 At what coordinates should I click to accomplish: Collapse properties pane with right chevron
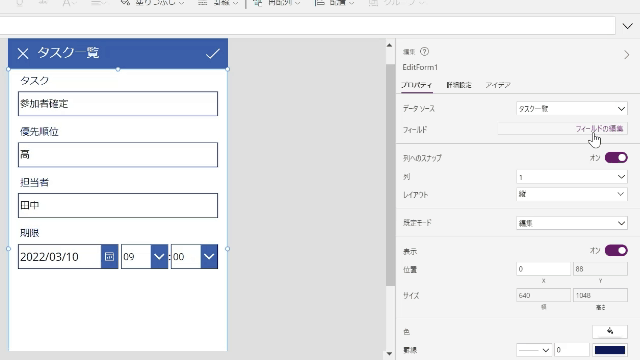627,55
